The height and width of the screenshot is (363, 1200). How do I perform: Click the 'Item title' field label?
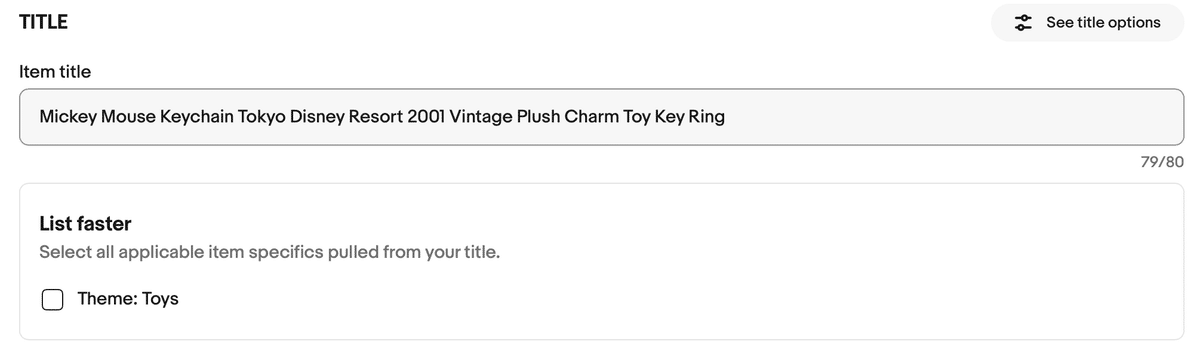55,72
